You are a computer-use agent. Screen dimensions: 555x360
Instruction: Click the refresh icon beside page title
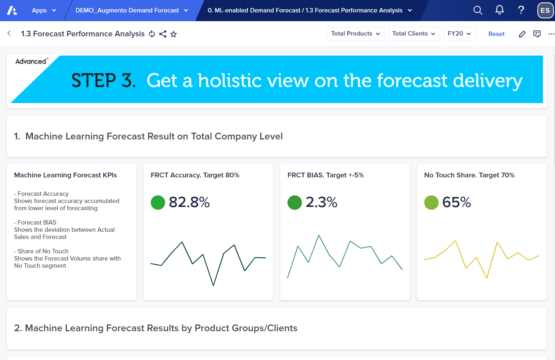pyautogui.click(x=152, y=34)
